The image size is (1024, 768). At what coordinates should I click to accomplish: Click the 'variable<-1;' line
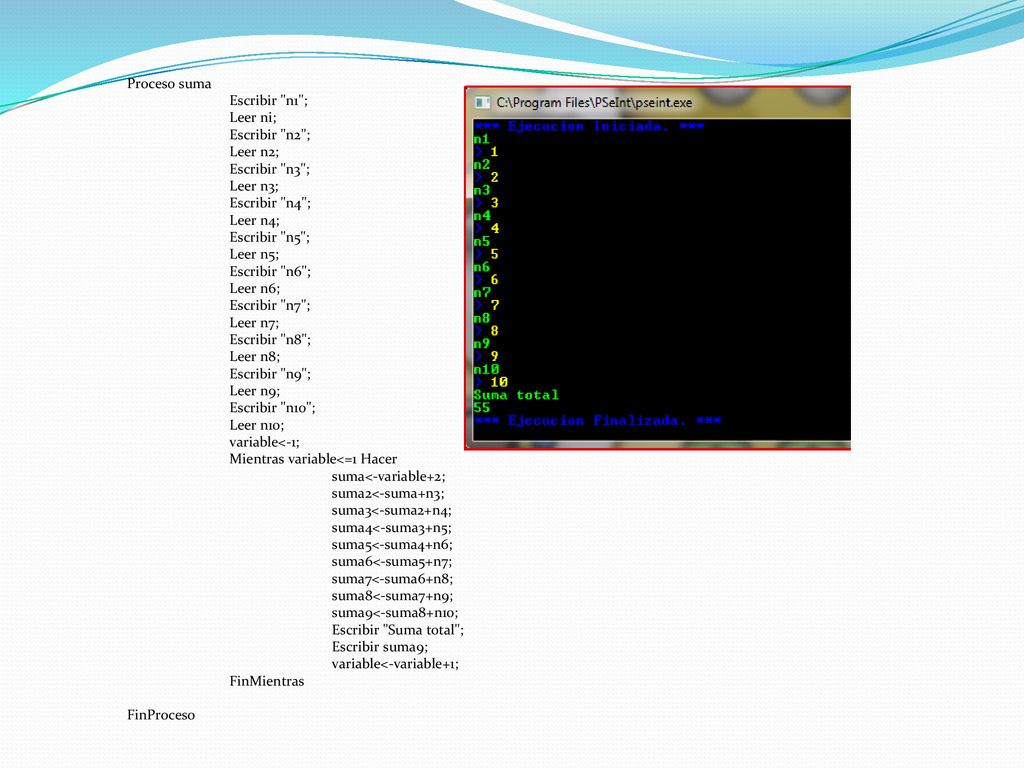coord(264,442)
